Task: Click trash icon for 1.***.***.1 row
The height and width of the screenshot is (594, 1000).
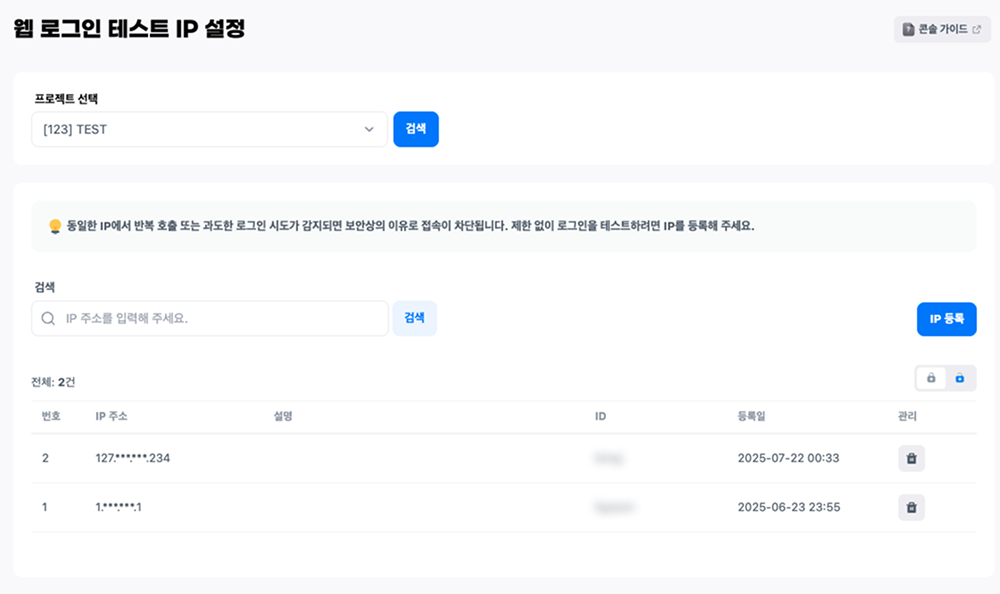Action: [911, 508]
